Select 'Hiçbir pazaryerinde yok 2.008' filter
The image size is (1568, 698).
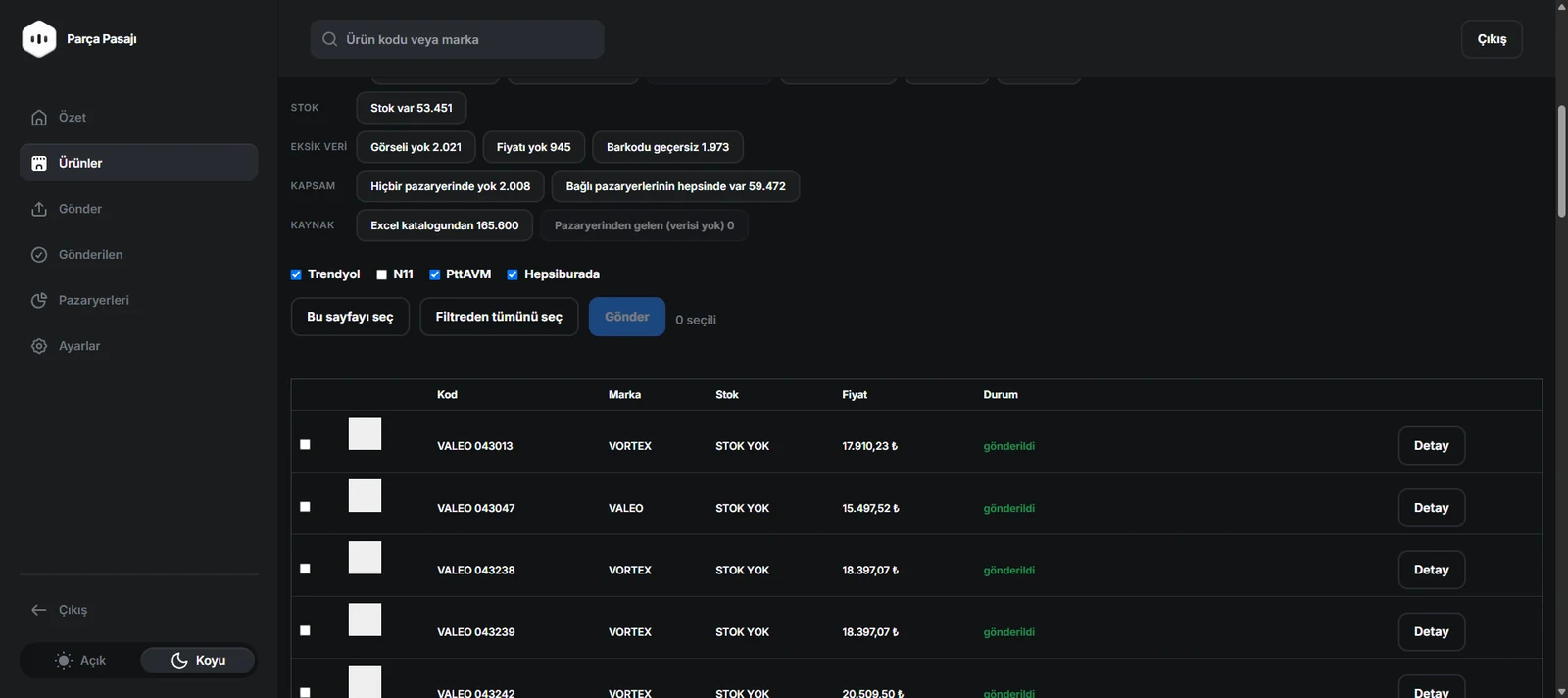(x=450, y=186)
